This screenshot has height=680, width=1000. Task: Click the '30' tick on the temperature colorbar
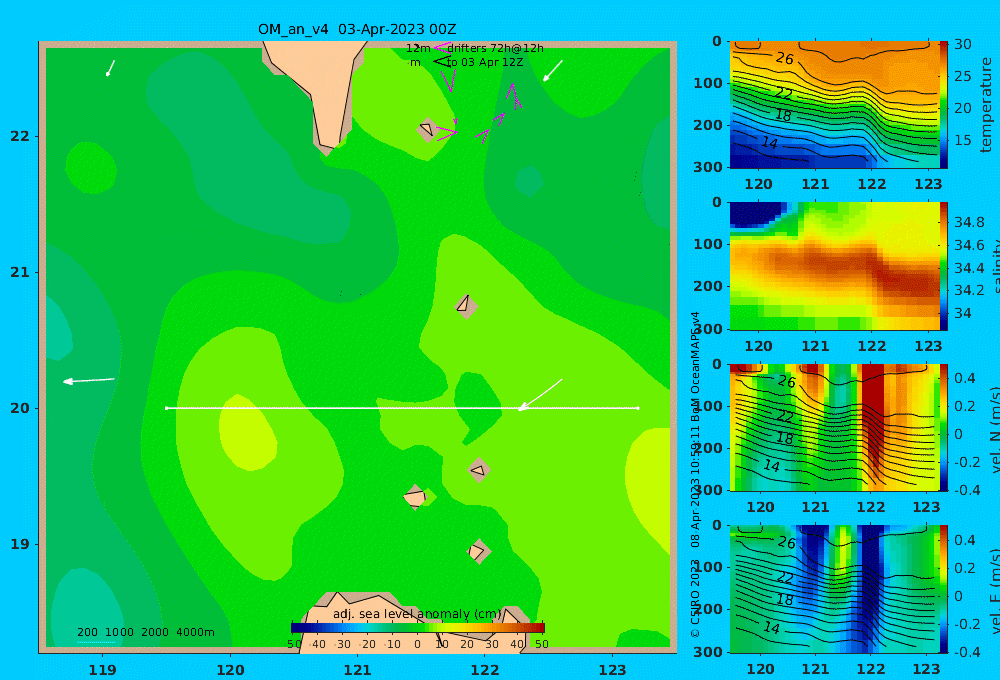[x=963, y=44]
